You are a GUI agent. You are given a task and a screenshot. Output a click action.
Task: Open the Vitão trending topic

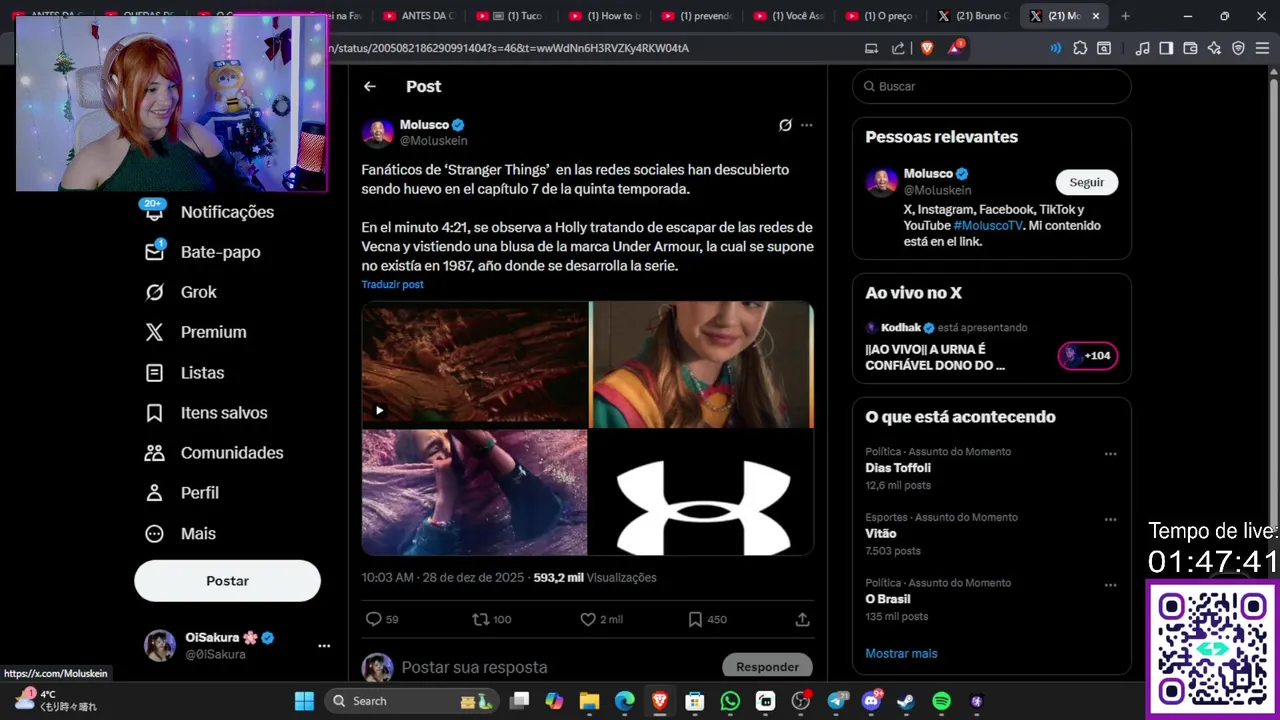pyautogui.click(x=881, y=534)
